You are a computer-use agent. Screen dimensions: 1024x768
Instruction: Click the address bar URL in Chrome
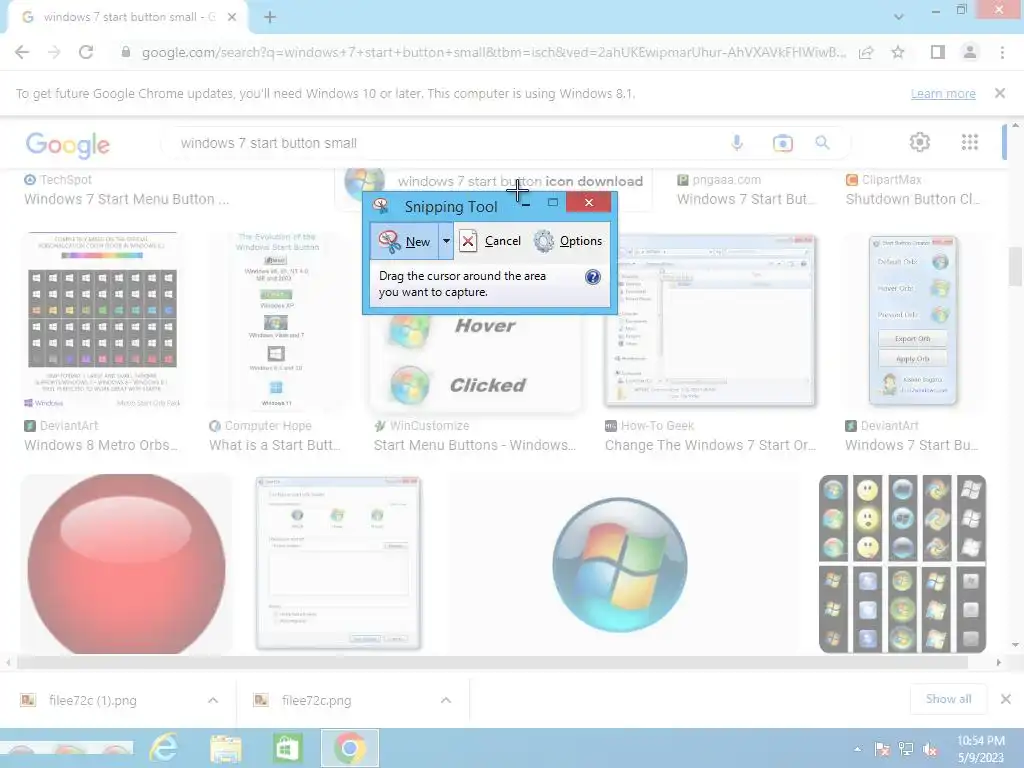coord(493,52)
